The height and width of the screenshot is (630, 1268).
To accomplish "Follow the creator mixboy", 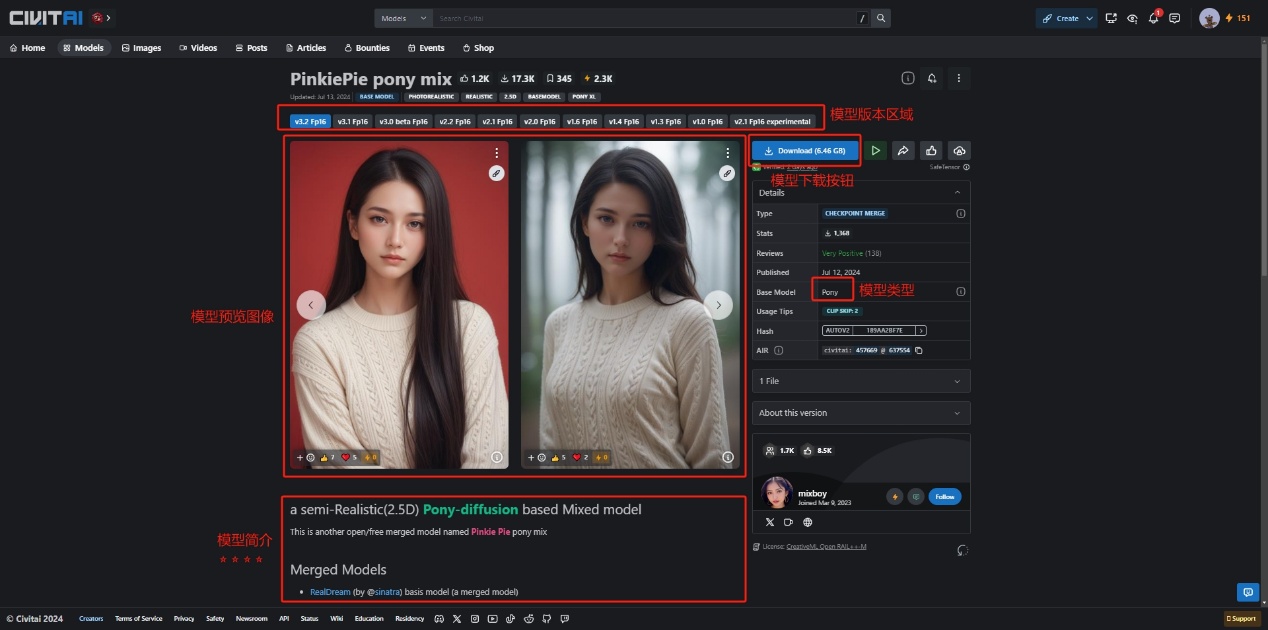I will click(x=944, y=497).
